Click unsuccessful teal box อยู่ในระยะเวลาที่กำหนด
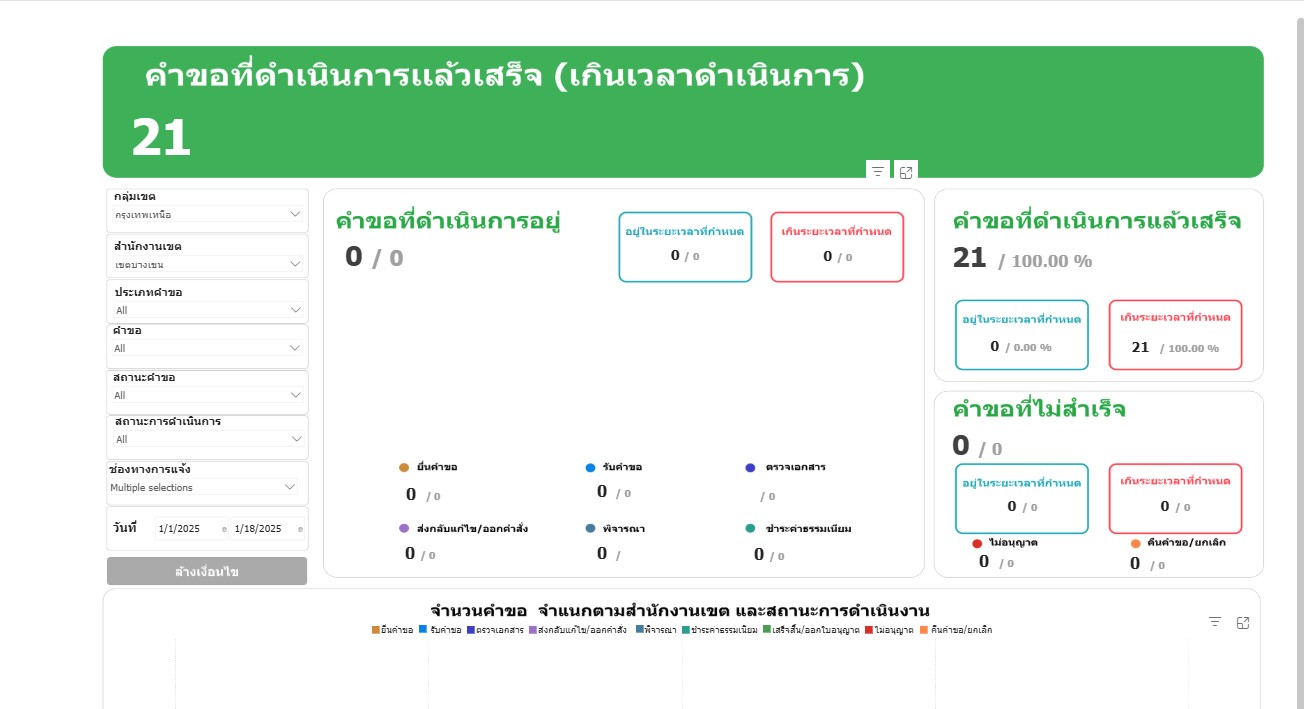This screenshot has height=709, width=1304. click(1022, 498)
